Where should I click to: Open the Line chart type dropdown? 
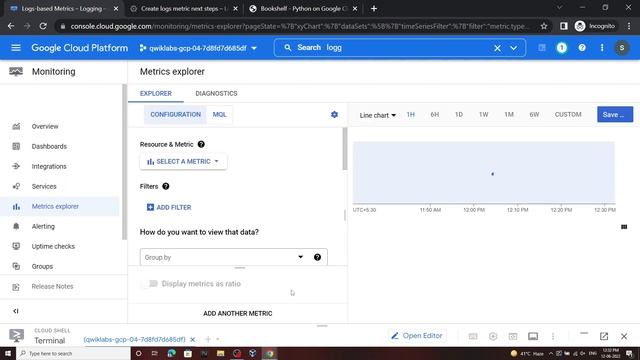[x=378, y=115]
